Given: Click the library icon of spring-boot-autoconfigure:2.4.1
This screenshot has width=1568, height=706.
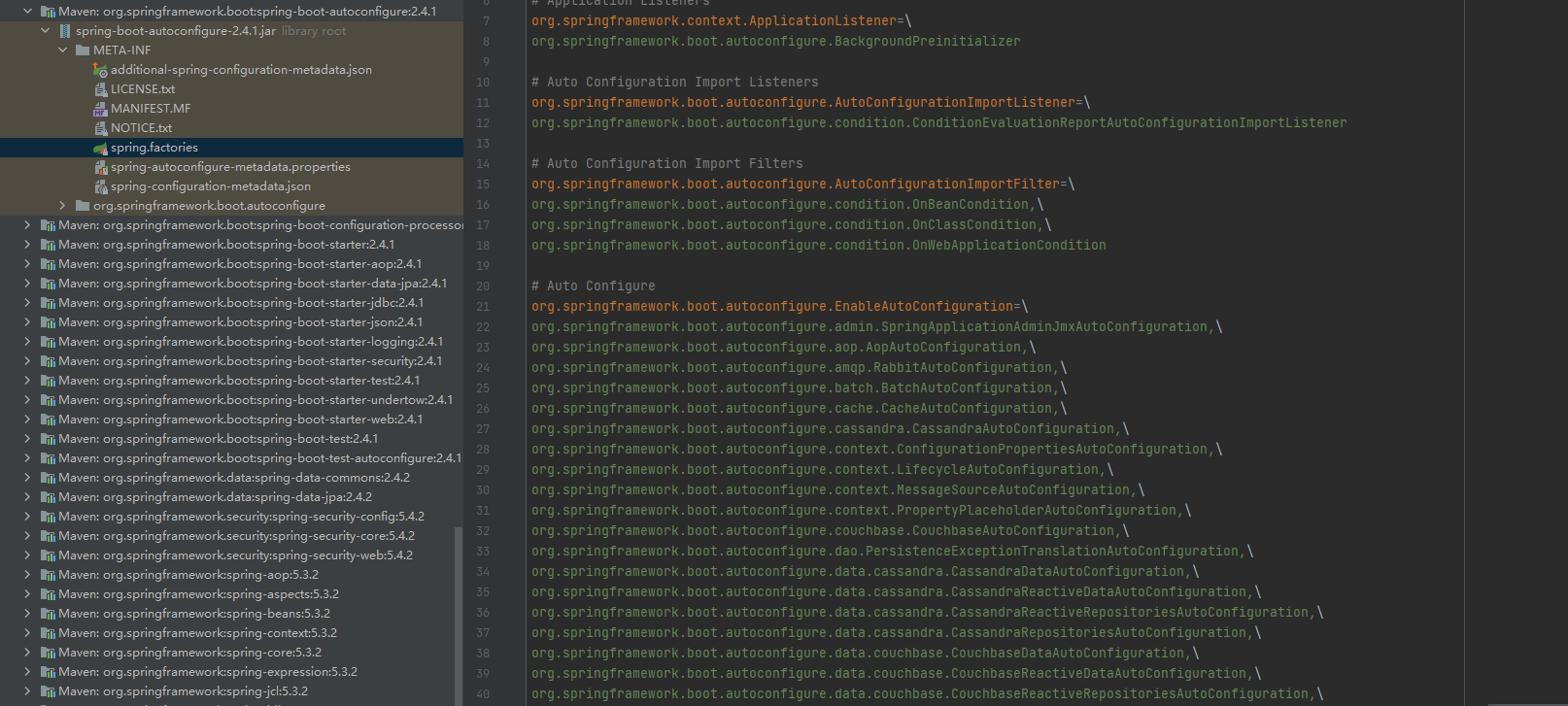Looking at the screenshot, I should pos(48,12).
